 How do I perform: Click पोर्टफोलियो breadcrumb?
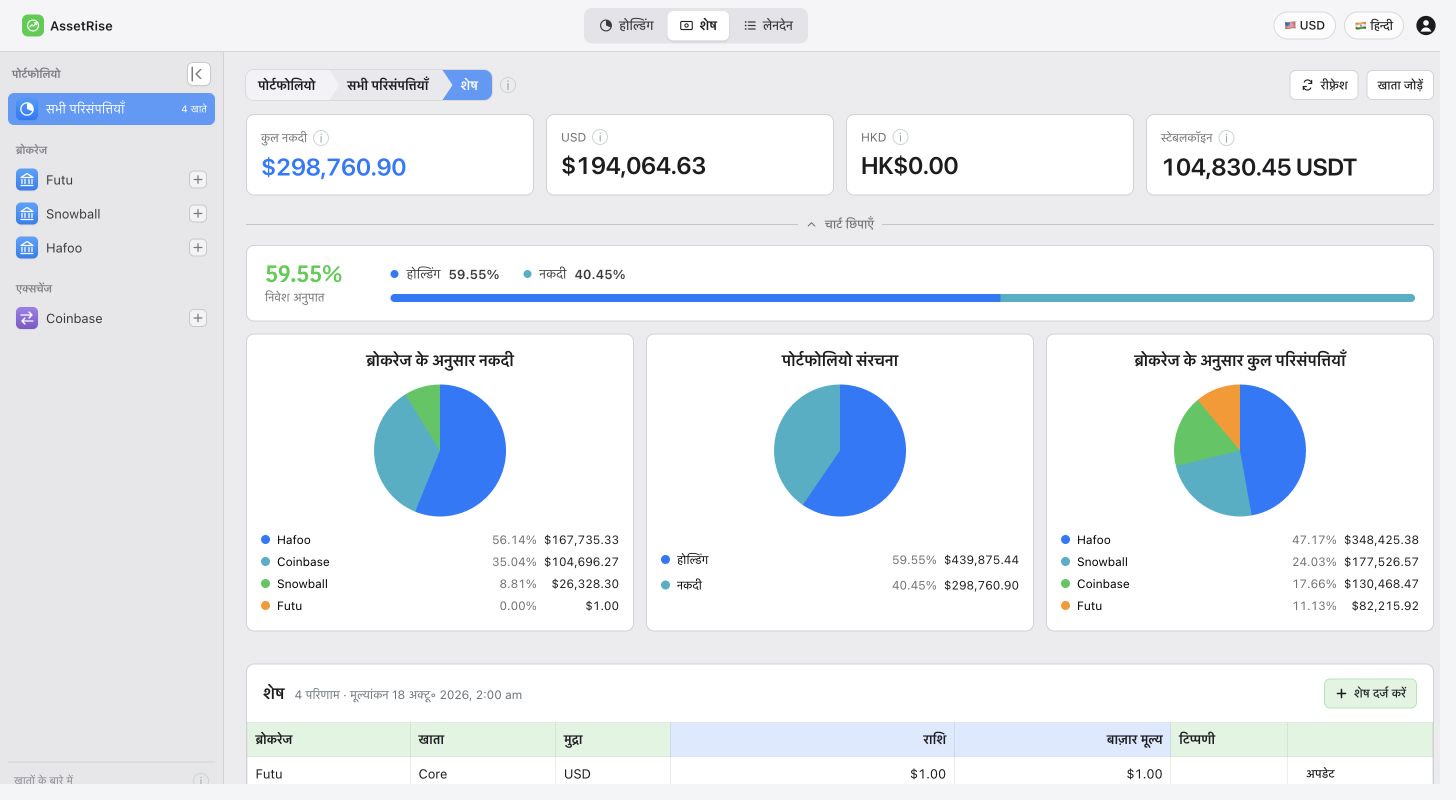287,85
